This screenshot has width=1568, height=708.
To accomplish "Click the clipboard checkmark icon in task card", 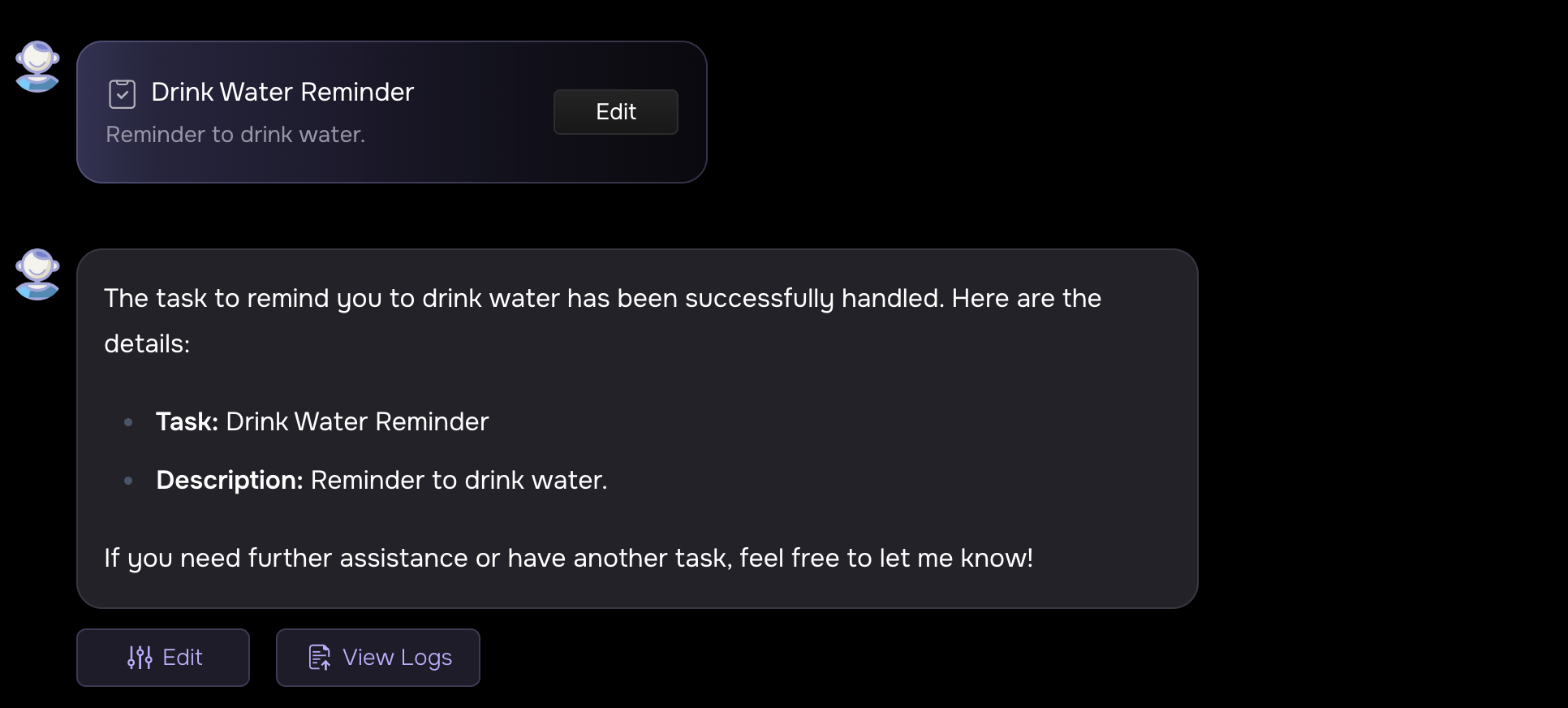I will [122, 93].
